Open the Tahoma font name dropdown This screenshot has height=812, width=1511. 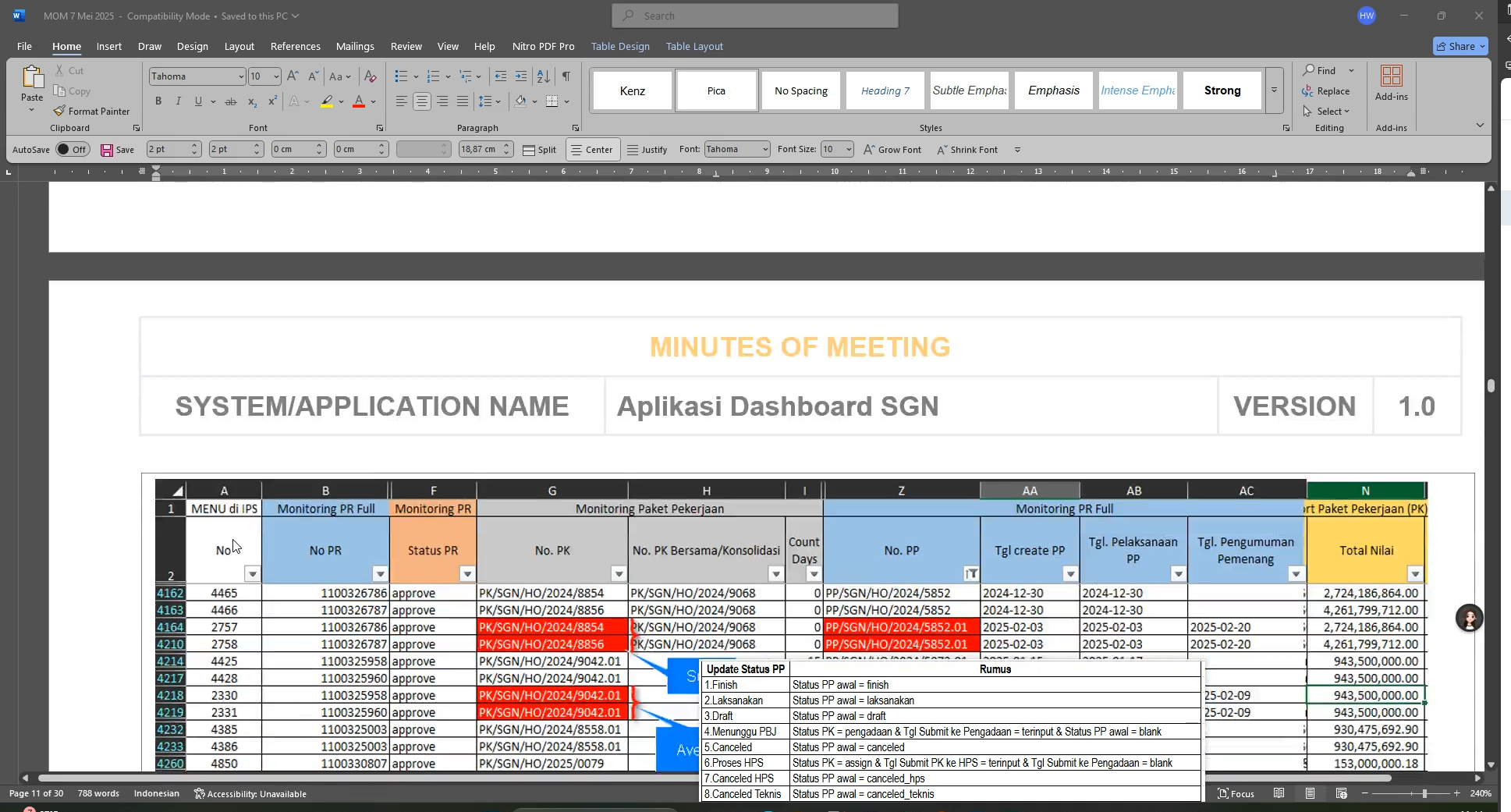point(240,76)
